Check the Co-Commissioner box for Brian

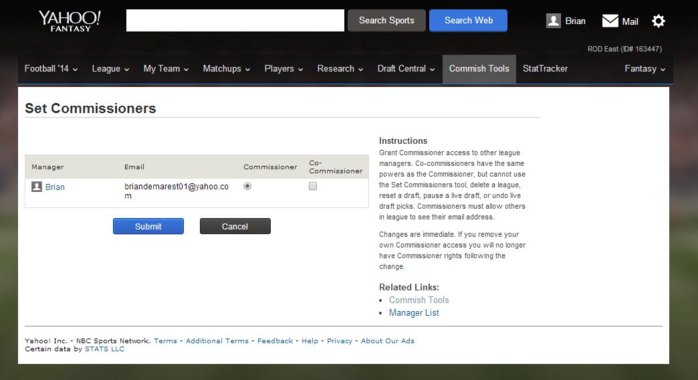[313, 186]
